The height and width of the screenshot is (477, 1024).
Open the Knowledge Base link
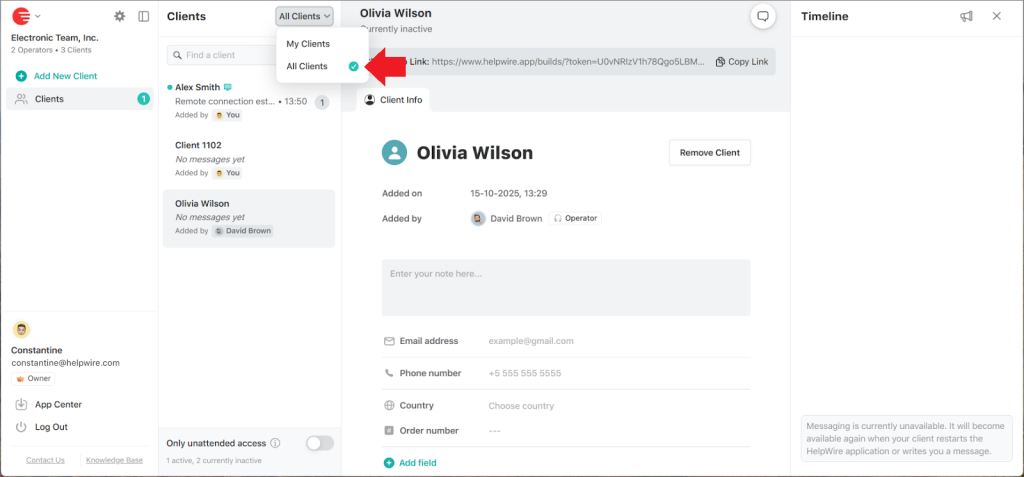click(114, 460)
